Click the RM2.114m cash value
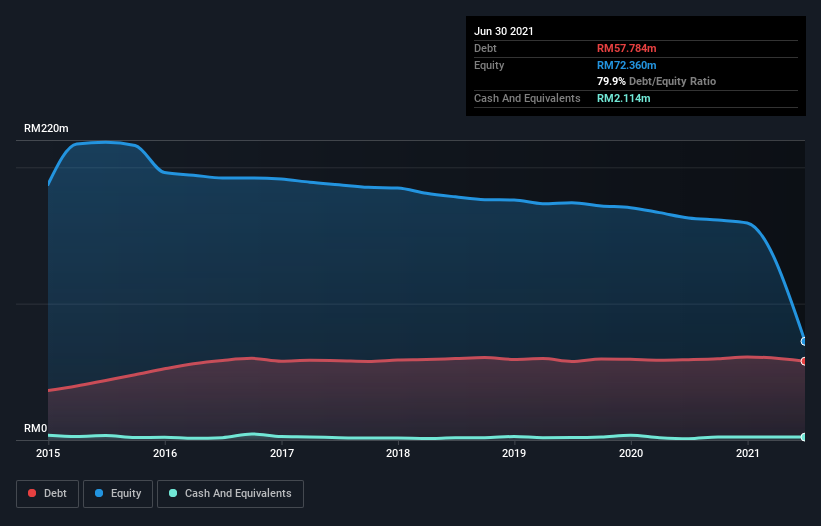Viewport: 821px width, 526px height. tap(624, 98)
